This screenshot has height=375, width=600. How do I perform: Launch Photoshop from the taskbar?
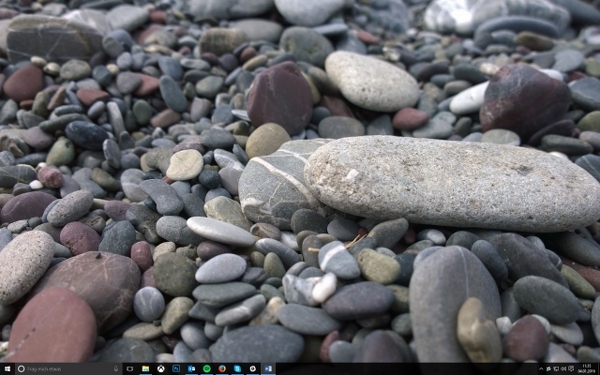point(176,369)
